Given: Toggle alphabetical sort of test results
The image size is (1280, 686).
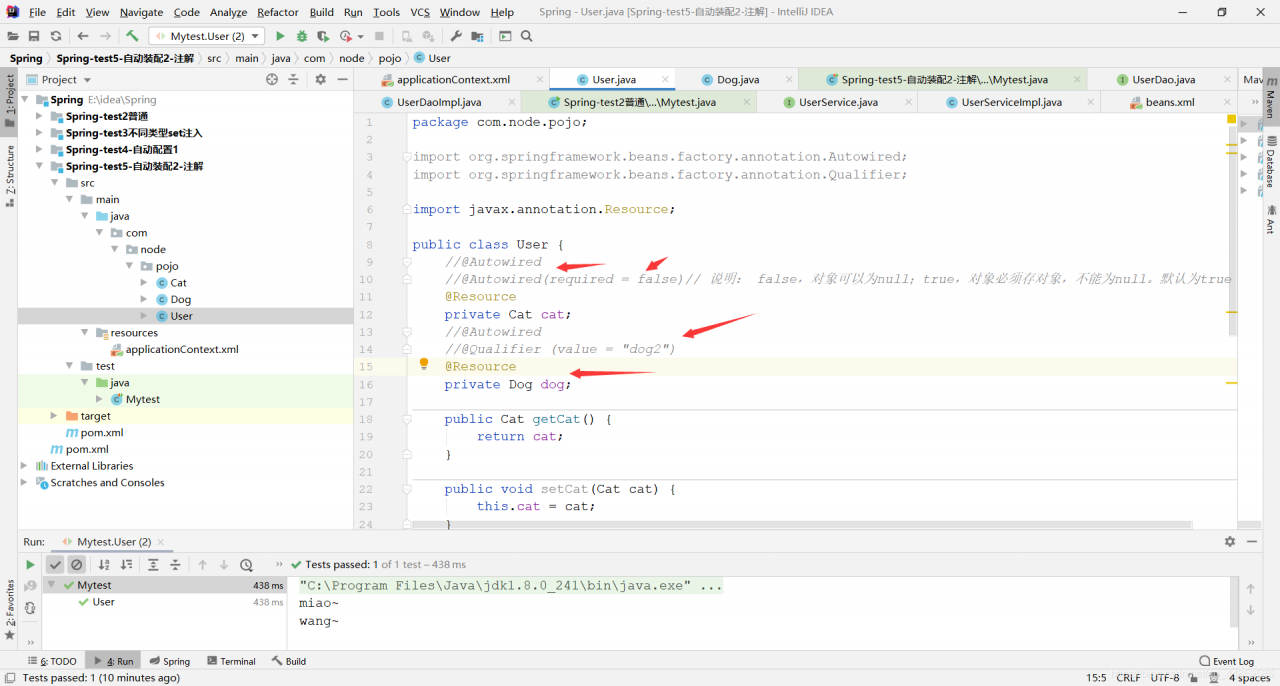Looking at the screenshot, I should [x=104, y=565].
